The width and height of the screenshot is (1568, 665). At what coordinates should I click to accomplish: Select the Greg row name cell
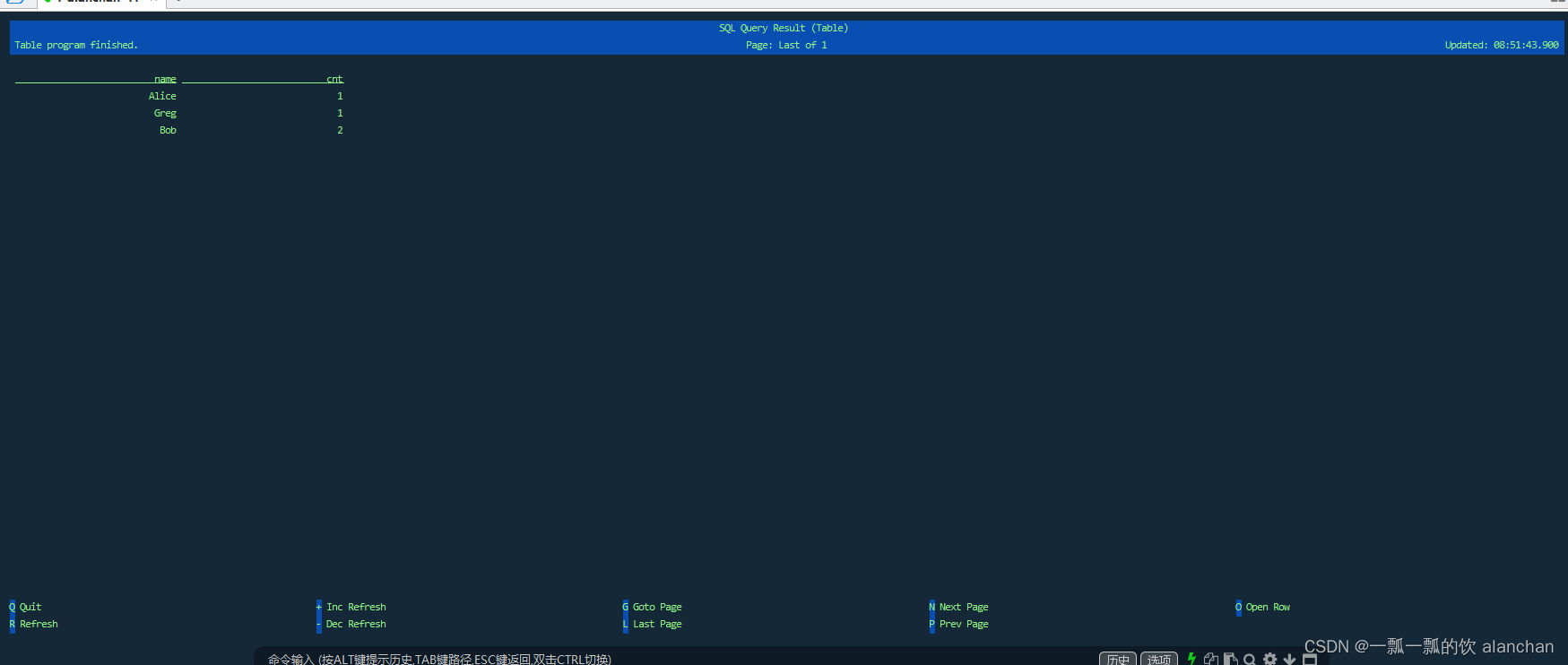[165, 113]
